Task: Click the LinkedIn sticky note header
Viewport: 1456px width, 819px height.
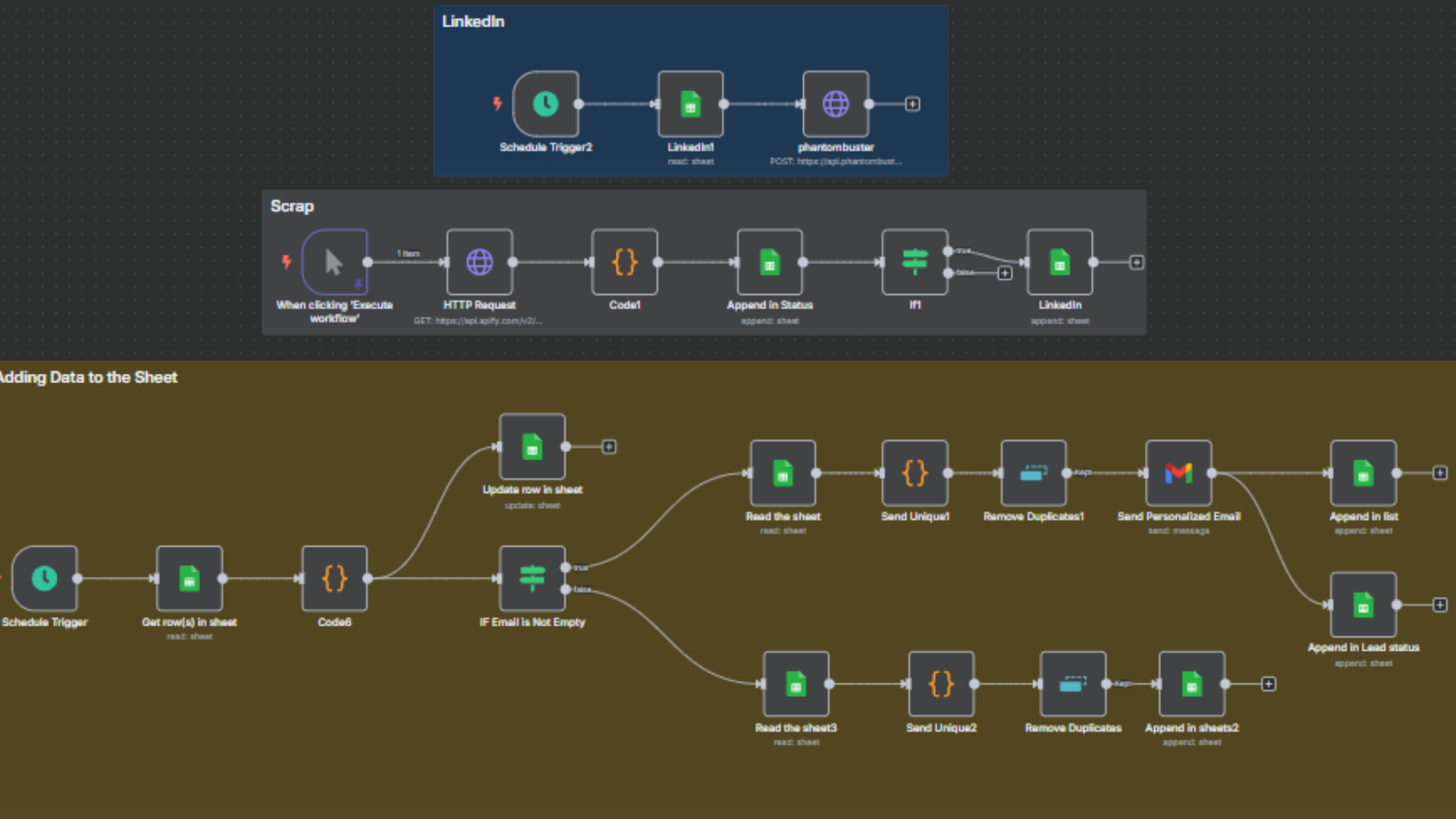Action: [x=473, y=21]
